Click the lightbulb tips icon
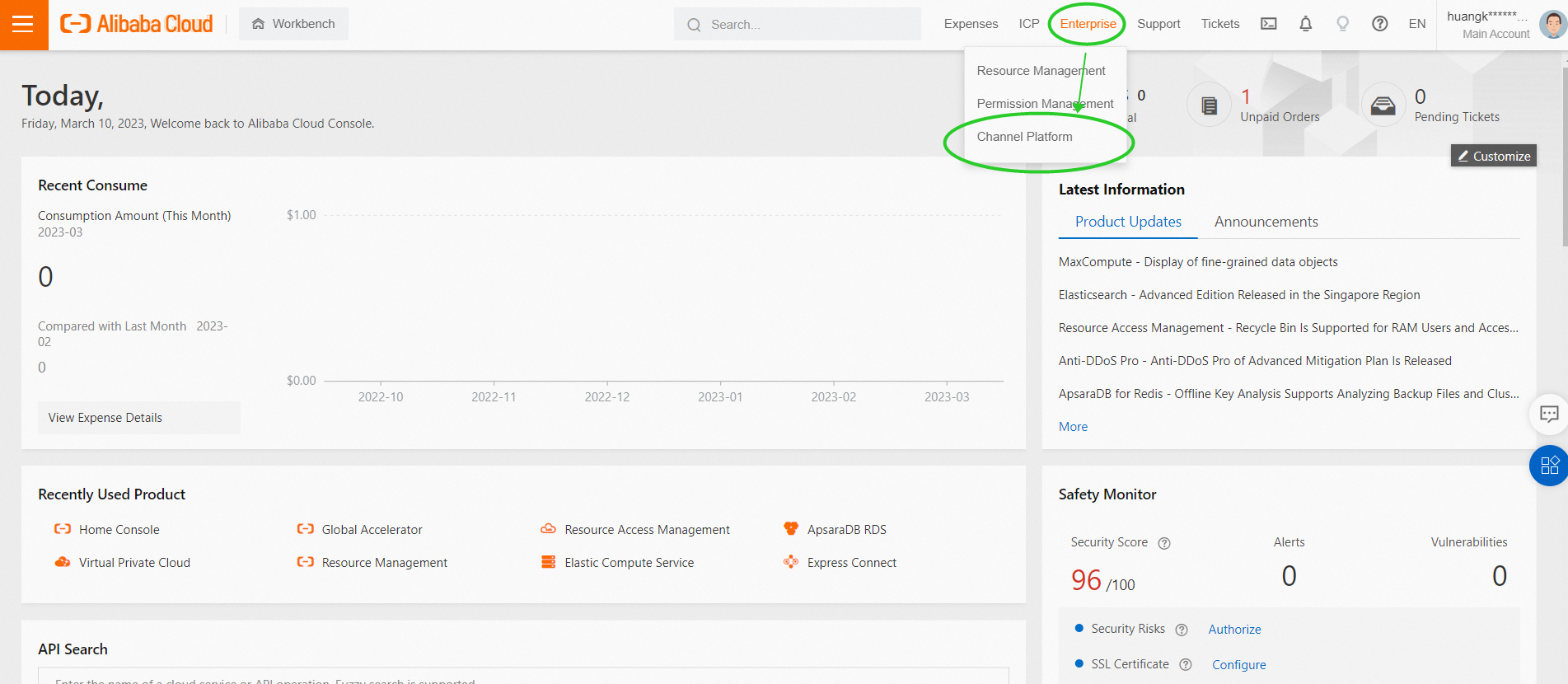 [1343, 24]
